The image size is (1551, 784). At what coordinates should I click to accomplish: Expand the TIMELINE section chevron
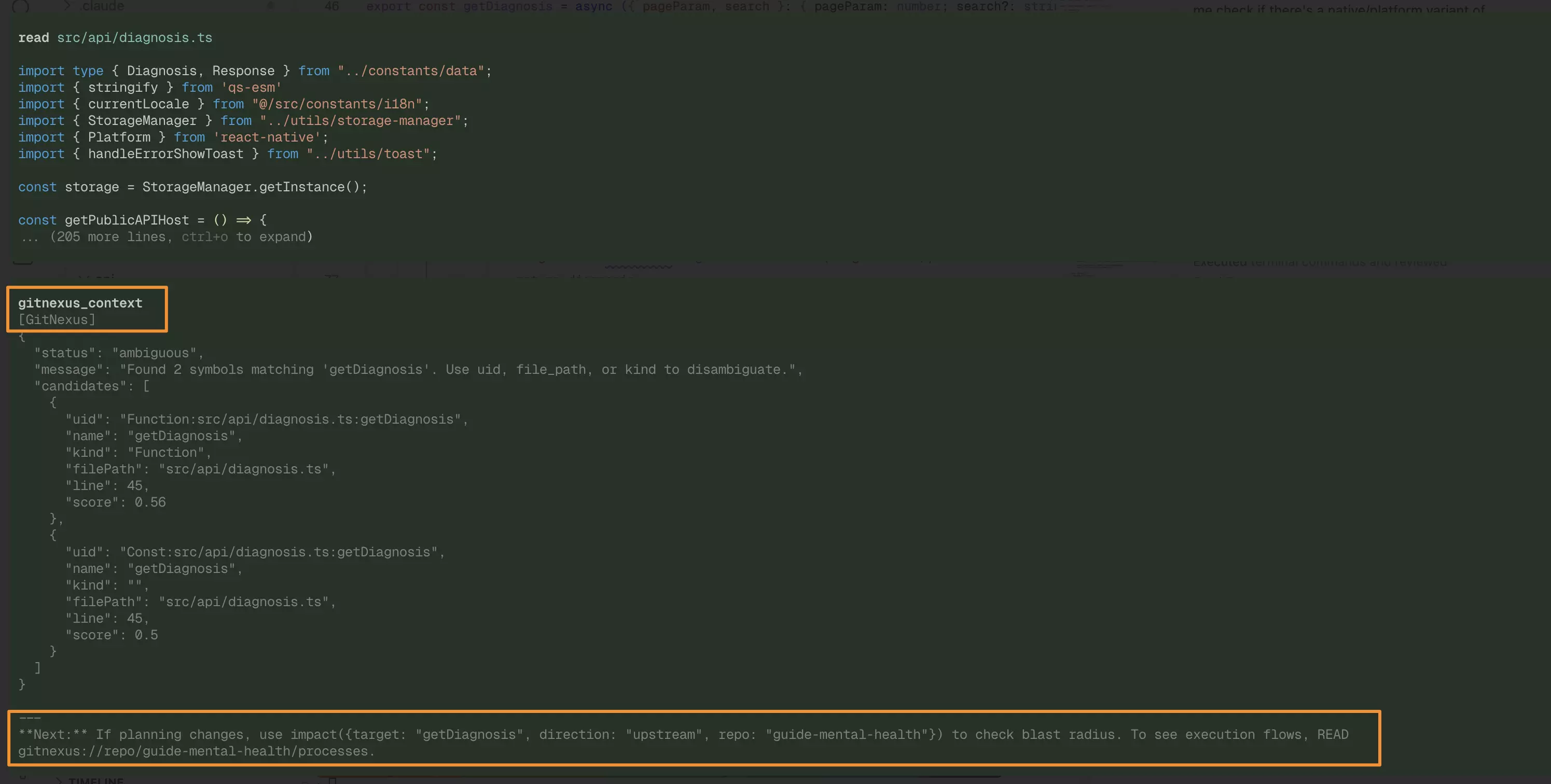(x=59, y=780)
